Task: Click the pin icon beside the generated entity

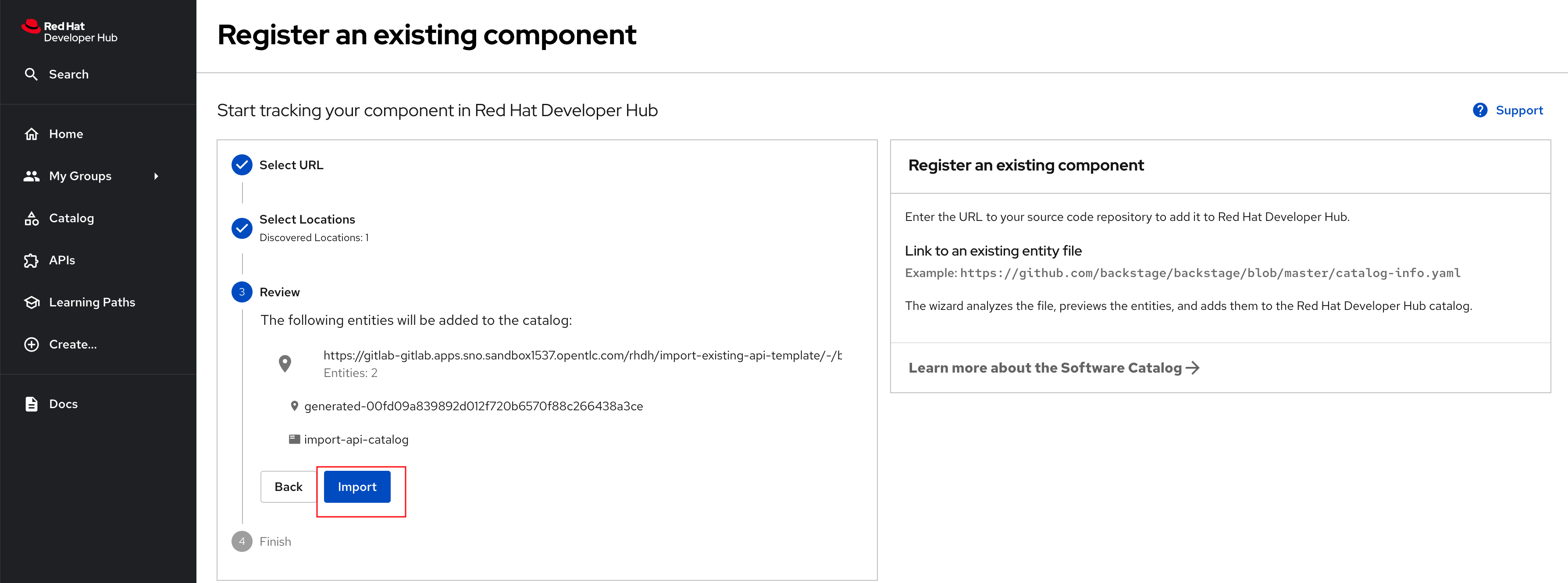Action: [295, 406]
